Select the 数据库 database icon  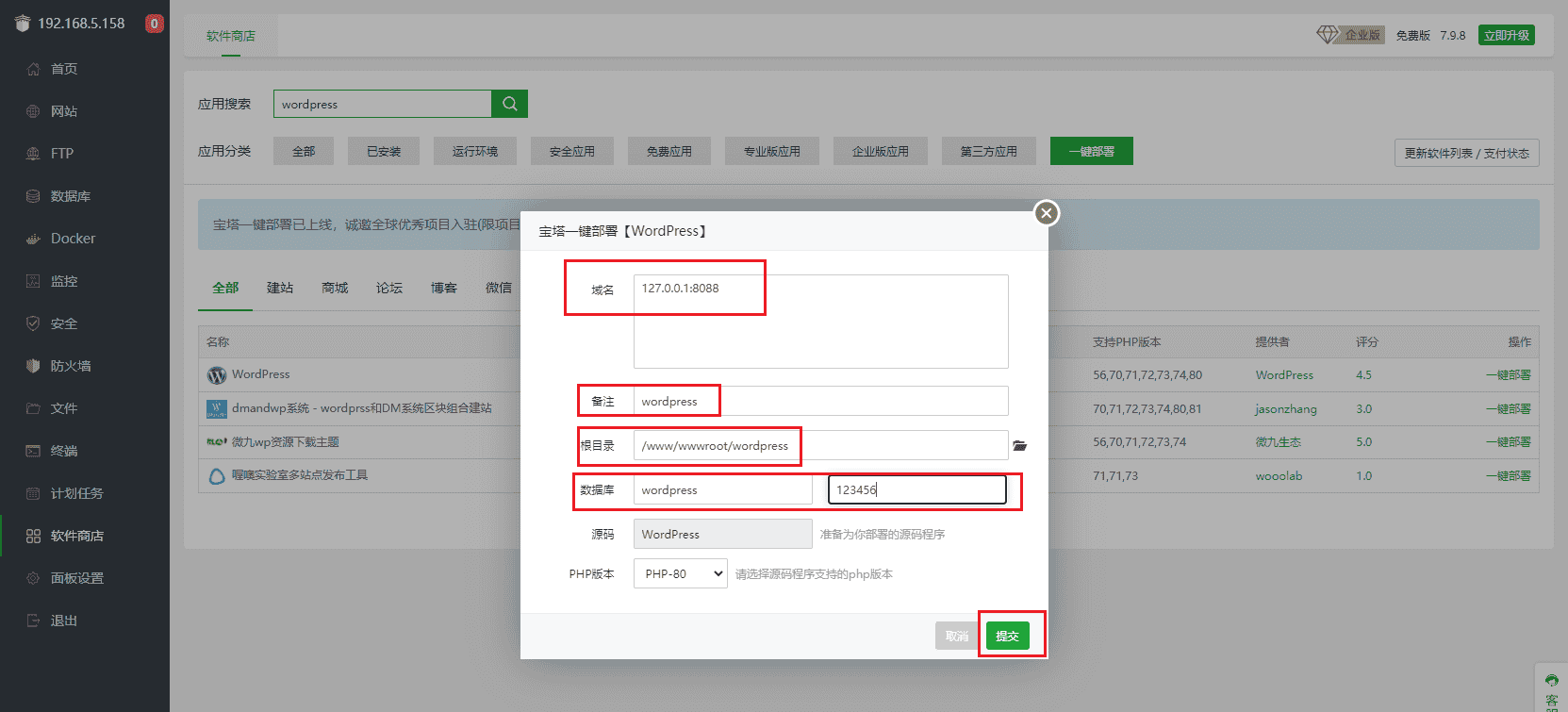[33, 196]
